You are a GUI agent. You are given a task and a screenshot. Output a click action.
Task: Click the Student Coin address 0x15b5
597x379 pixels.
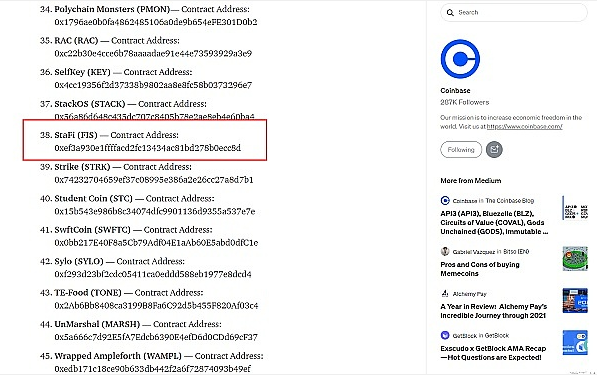click(x=155, y=211)
